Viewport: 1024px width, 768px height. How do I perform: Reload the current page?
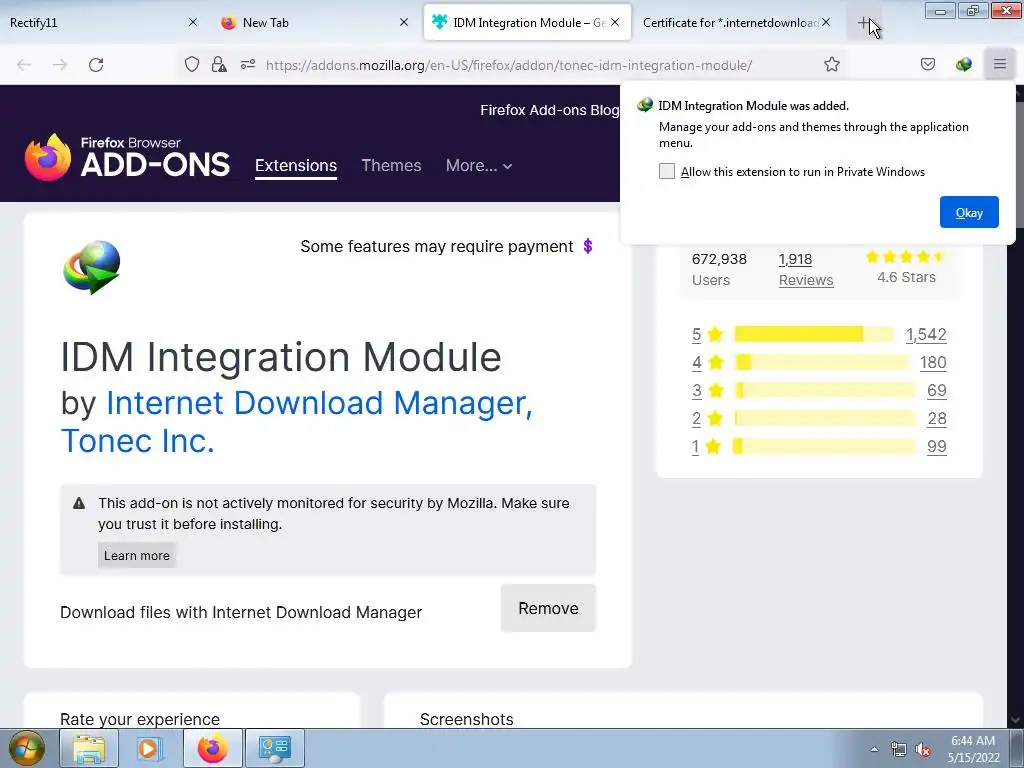tap(96, 65)
